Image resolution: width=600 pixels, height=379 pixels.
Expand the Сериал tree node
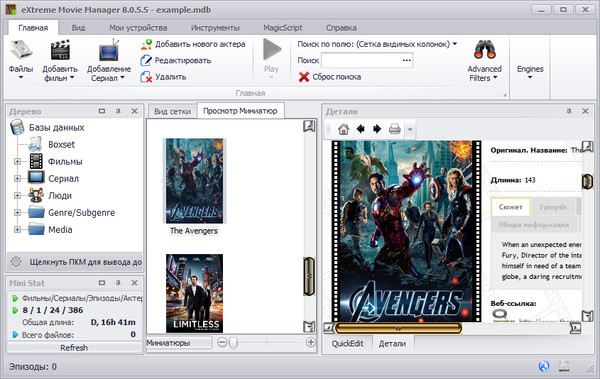17,178
